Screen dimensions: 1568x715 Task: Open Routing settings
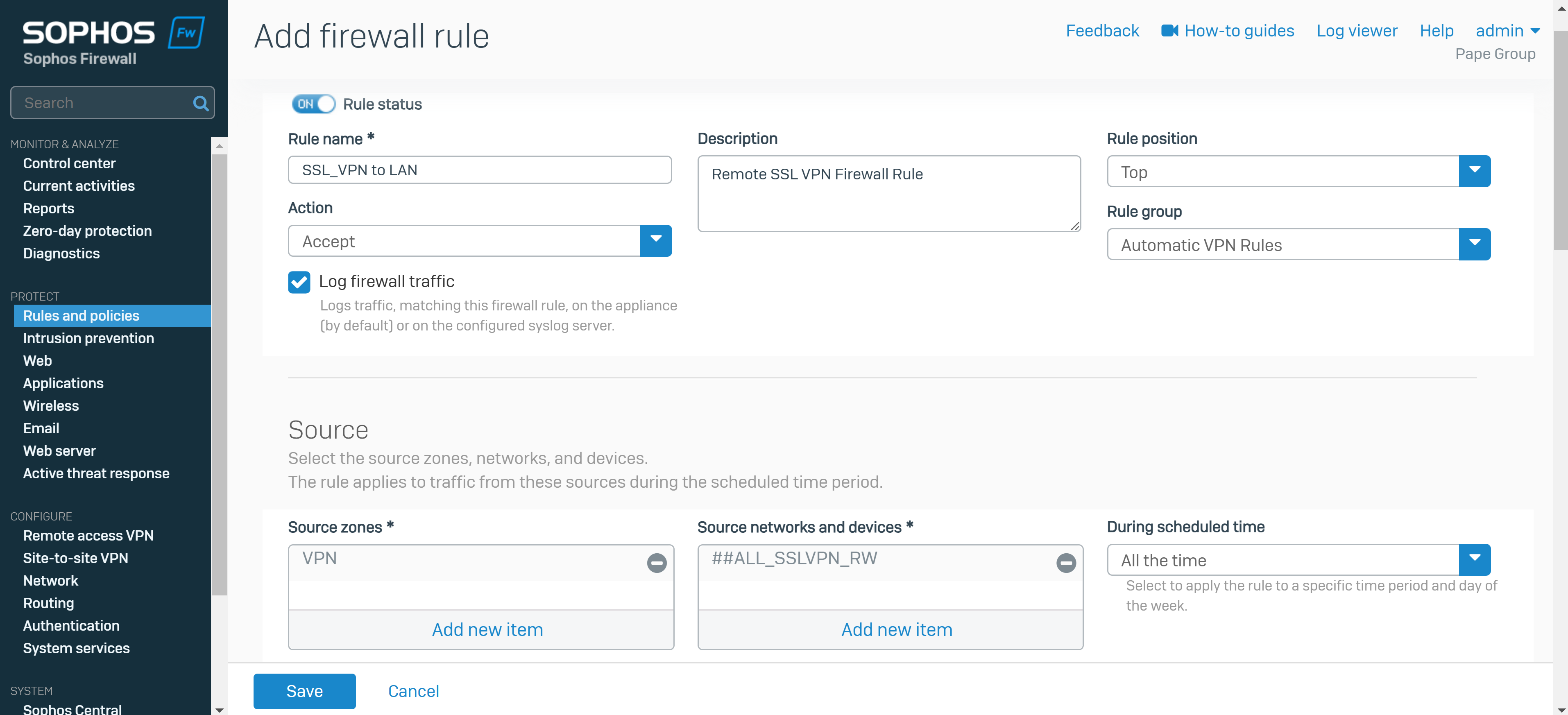click(48, 603)
